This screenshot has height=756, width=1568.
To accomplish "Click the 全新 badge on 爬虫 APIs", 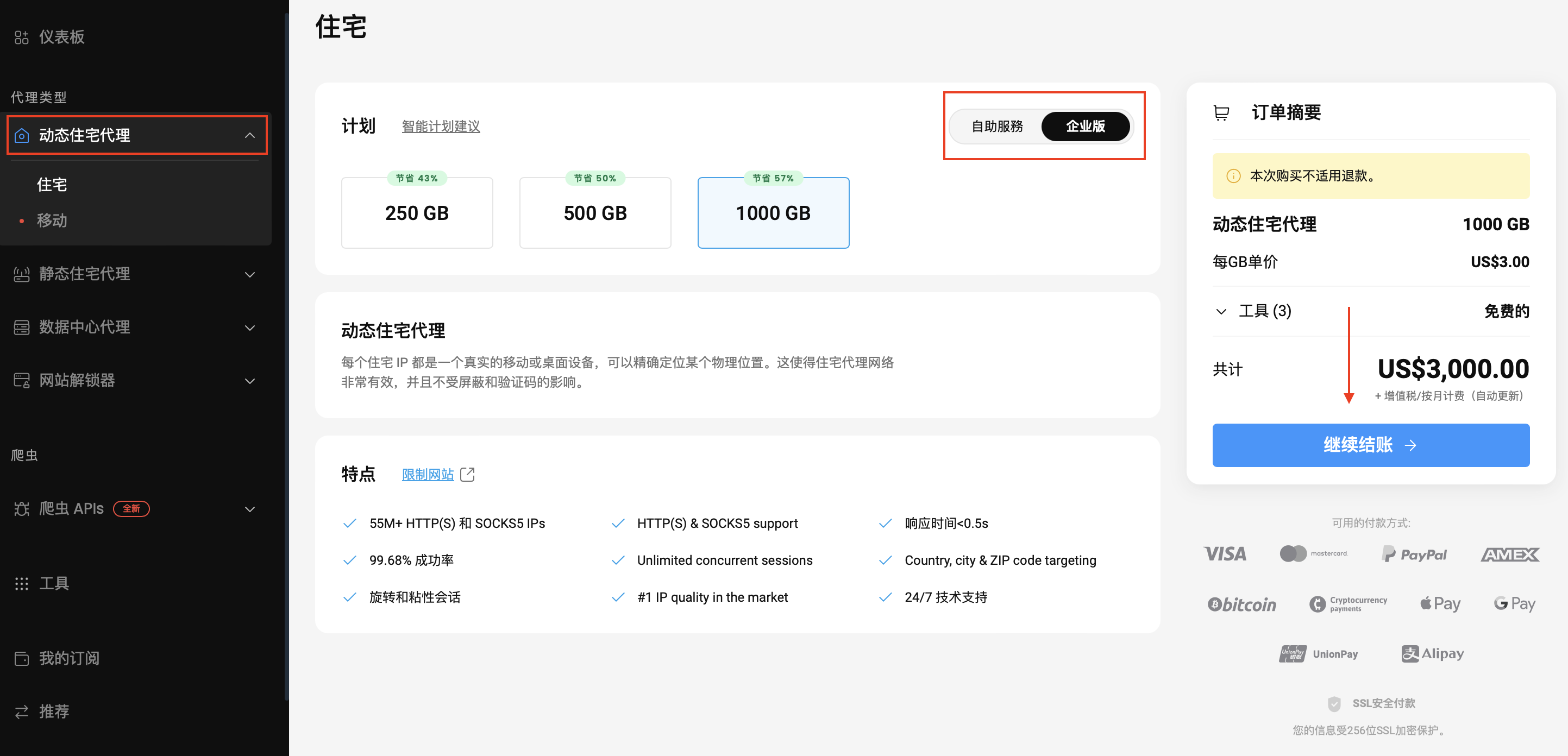I will [131, 508].
